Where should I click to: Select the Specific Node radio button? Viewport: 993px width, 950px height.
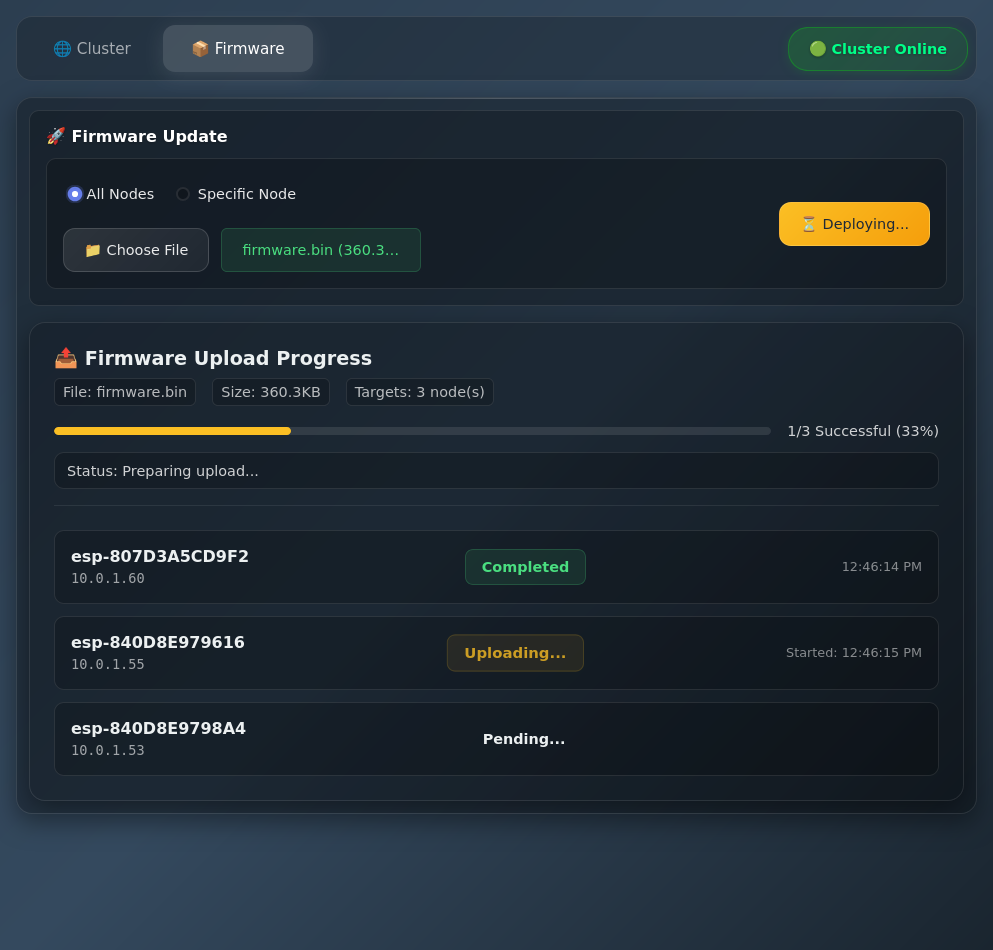[x=182, y=194]
